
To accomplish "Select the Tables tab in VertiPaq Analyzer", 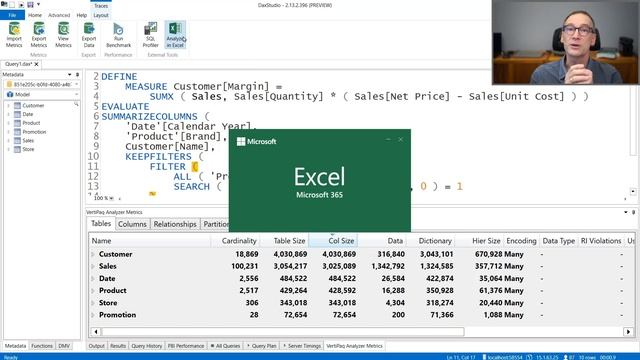I will (x=101, y=224).
